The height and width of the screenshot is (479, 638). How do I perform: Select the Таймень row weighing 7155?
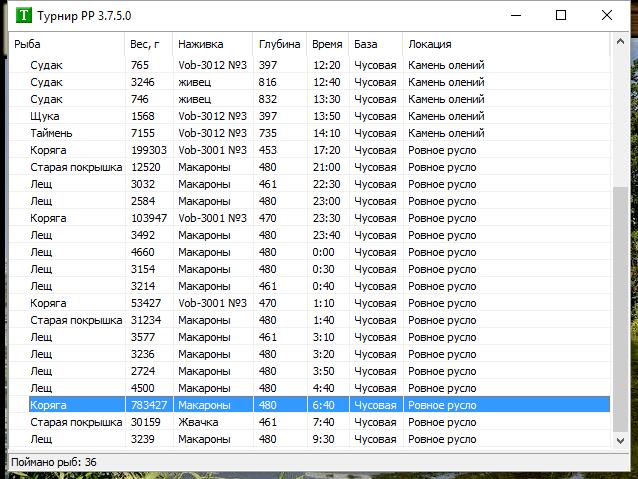[309, 133]
